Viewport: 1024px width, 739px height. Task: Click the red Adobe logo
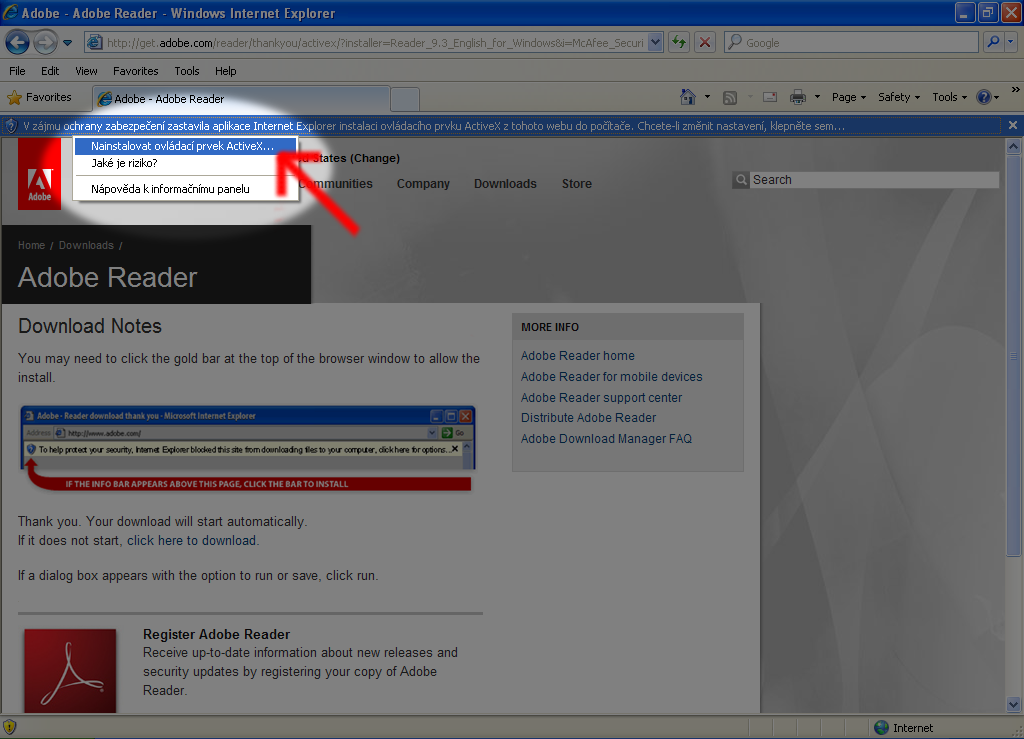tap(39, 174)
